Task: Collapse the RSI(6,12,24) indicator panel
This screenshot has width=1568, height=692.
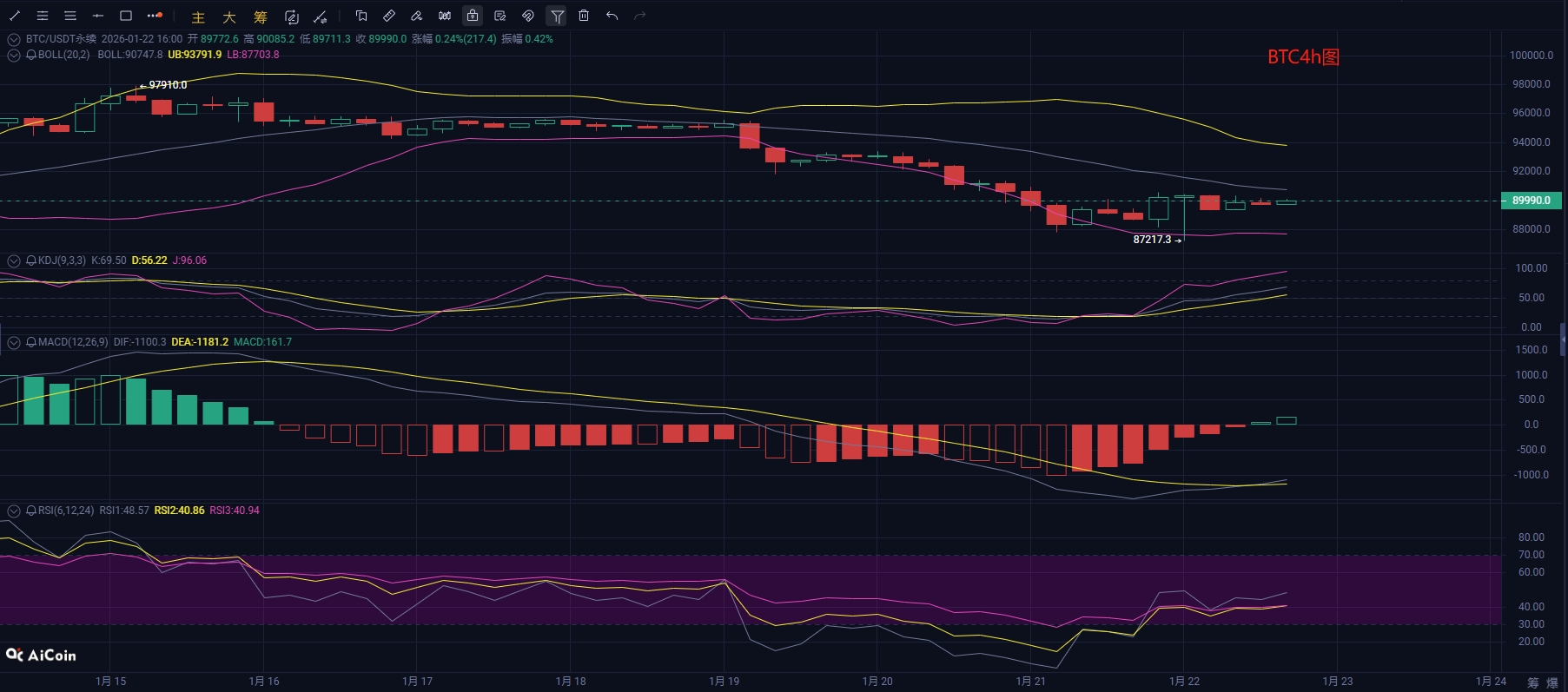Action: pos(14,511)
